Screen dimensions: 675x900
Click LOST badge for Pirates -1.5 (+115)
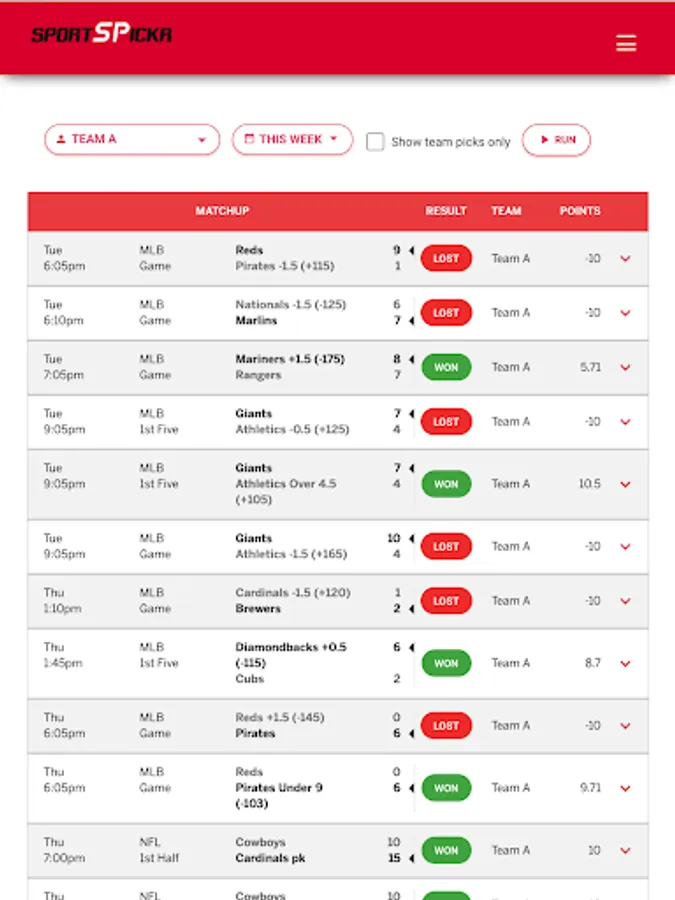coord(446,258)
